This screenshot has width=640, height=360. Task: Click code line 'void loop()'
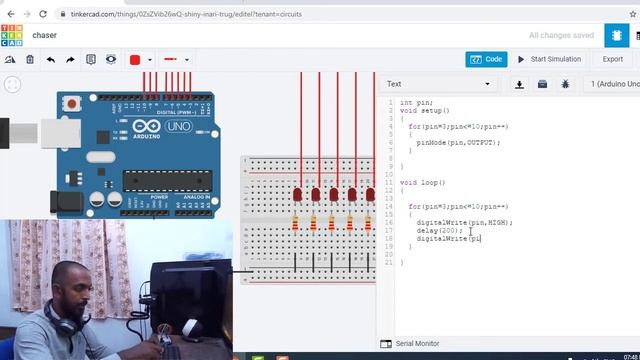click(422, 182)
